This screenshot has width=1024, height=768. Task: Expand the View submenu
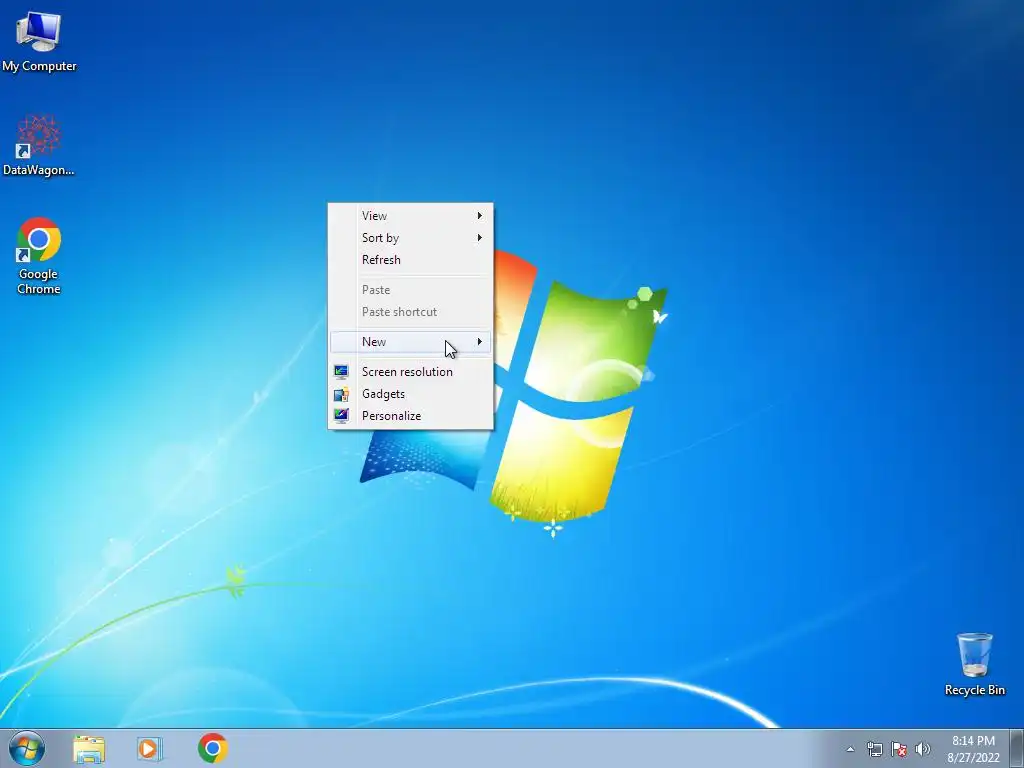410,216
